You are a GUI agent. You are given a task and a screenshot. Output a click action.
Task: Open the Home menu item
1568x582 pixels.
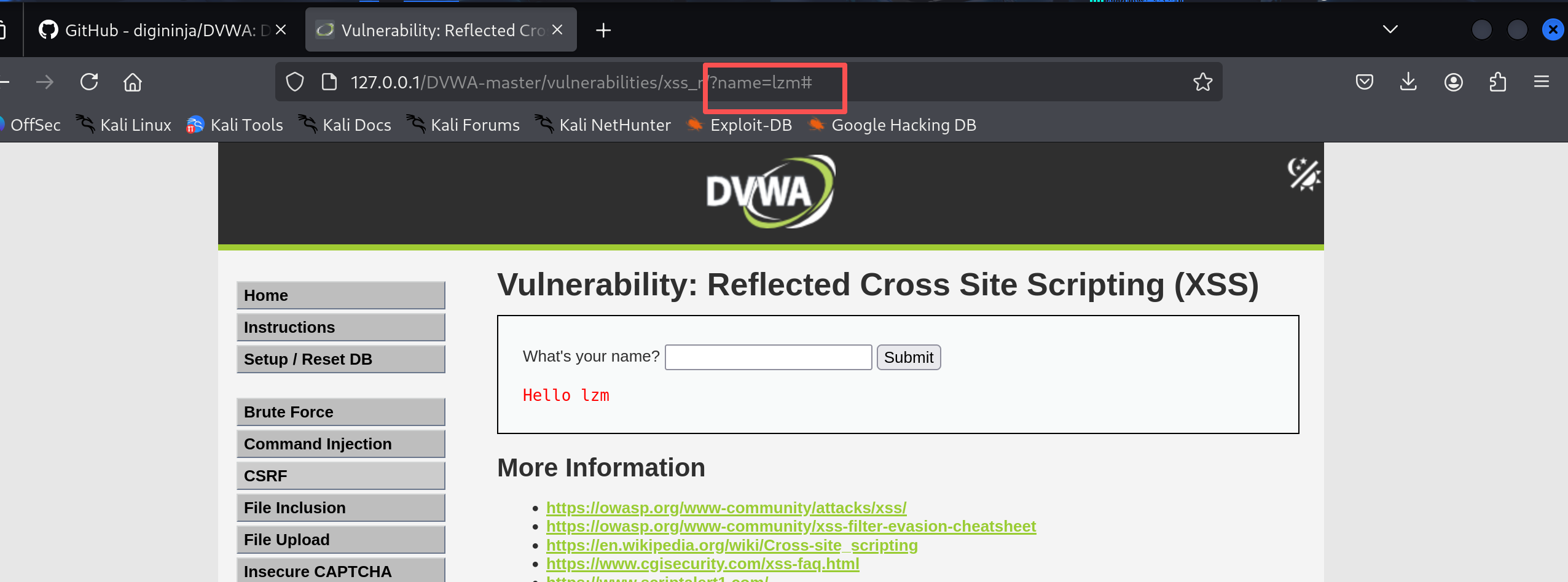tap(340, 295)
